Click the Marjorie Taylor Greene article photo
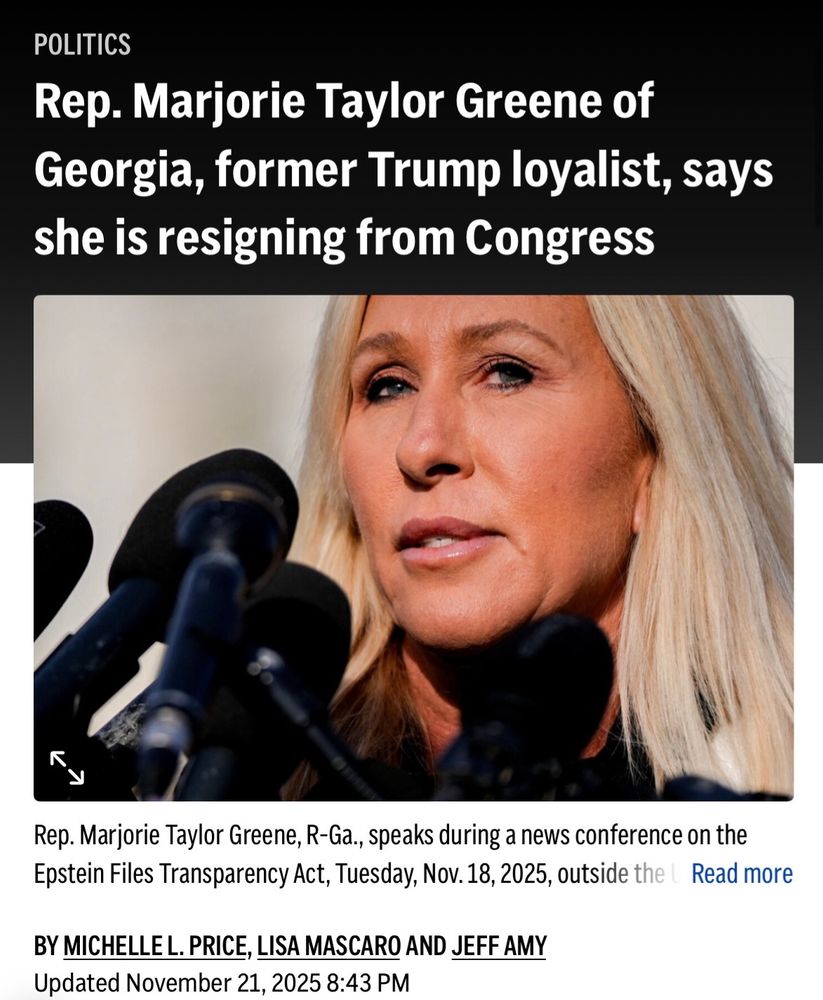 click(413, 548)
